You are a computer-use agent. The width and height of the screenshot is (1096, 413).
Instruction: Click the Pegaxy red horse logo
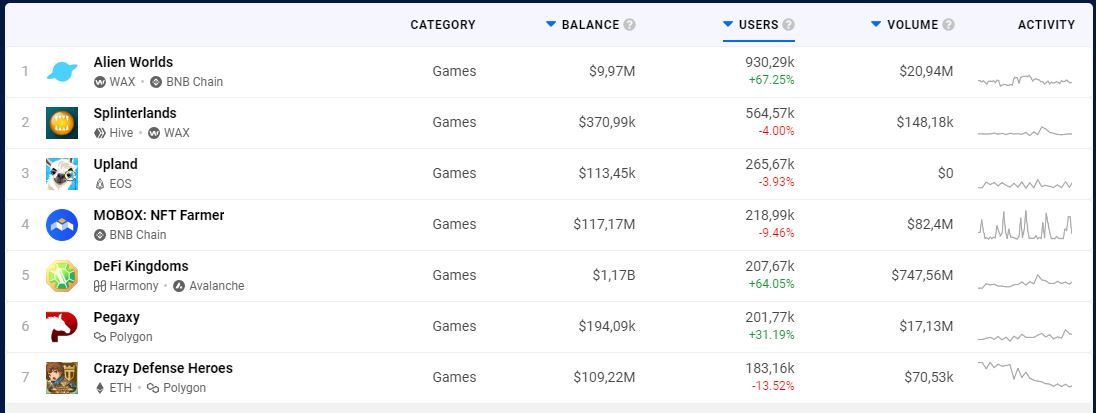coord(62,327)
